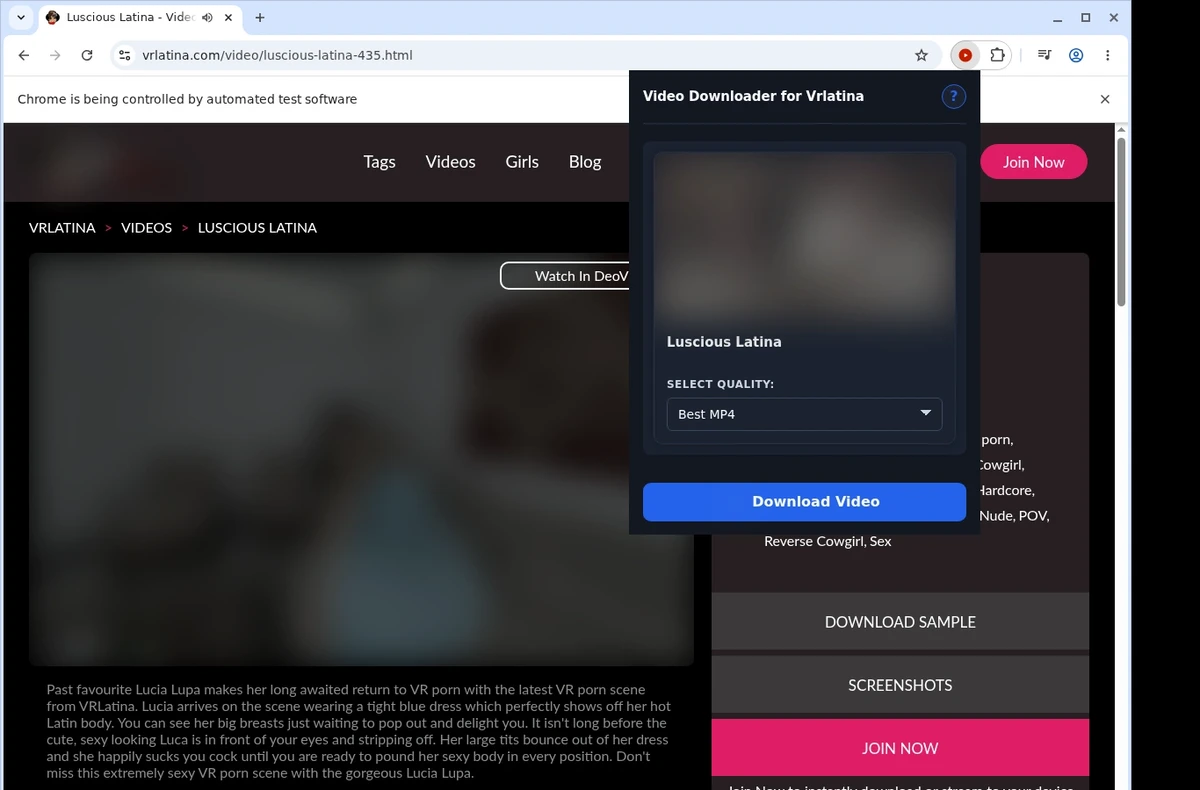1200x790 pixels.
Task: Open a new browser tab
Action: pos(260,17)
